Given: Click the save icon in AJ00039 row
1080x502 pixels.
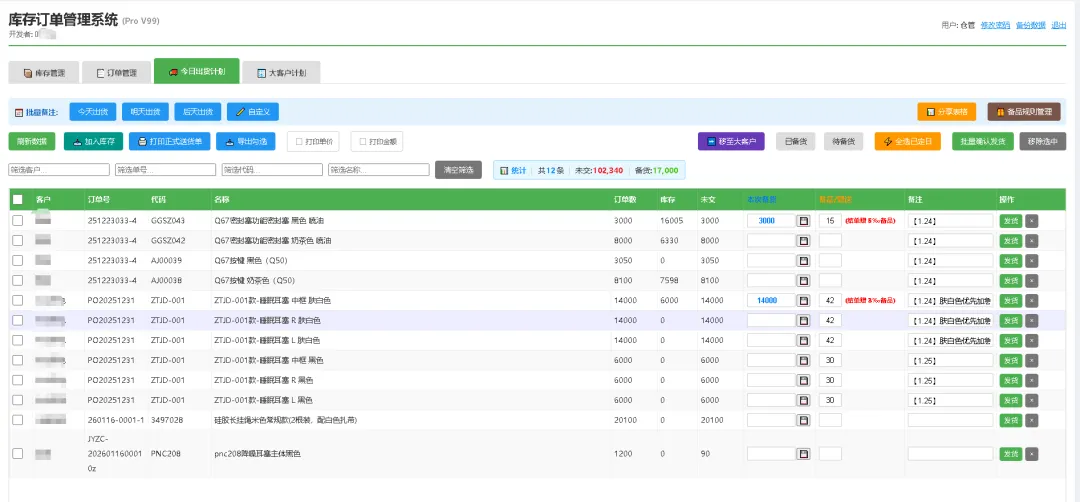Looking at the screenshot, I should pyautogui.click(x=803, y=261).
